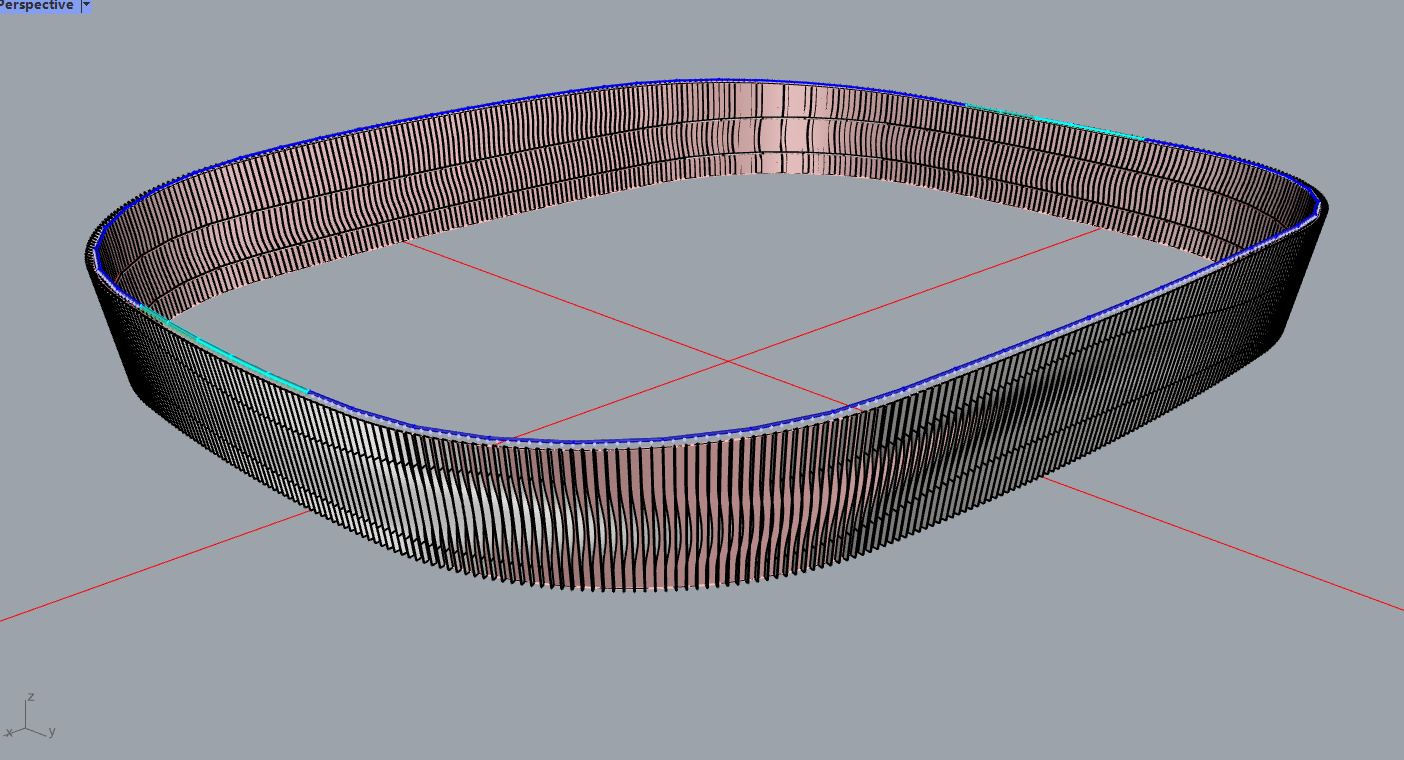This screenshot has width=1404, height=760.
Task: Select the cyan curve segment on left rim
Action: click(232, 356)
